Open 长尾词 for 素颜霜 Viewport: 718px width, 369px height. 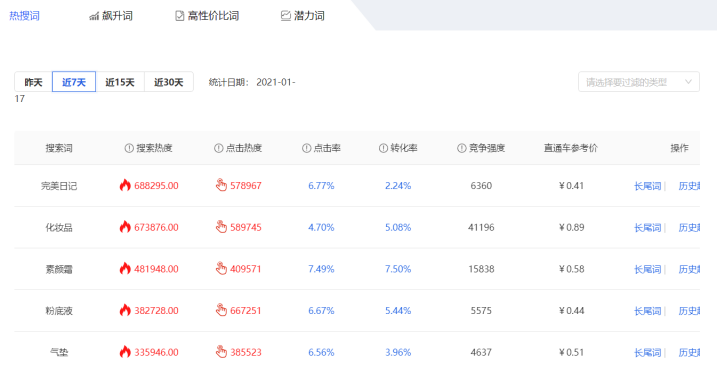point(647,269)
